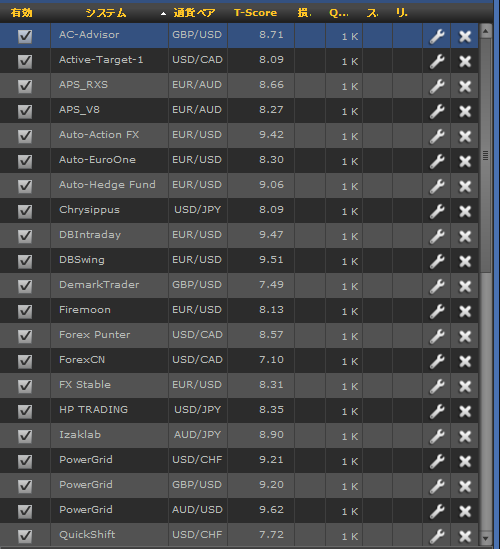The image size is (500, 549).
Task: Remove APS_RXS system
Action: click(x=465, y=86)
